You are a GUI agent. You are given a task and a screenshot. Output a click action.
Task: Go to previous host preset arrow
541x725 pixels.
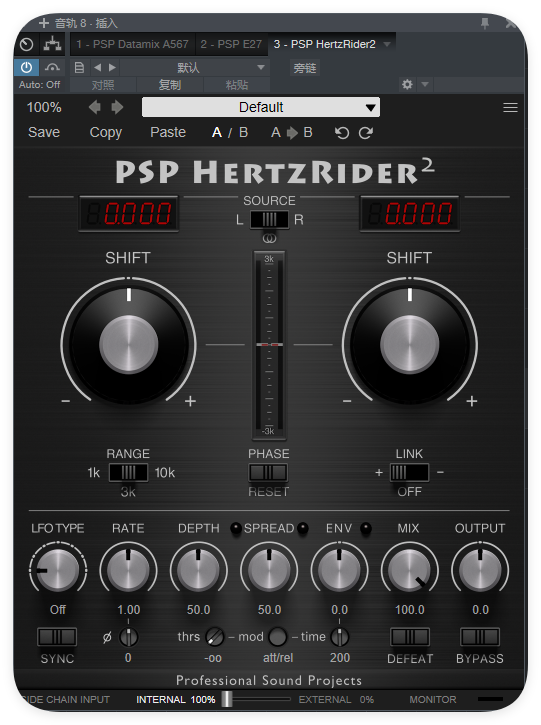pyautogui.click(x=98, y=68)
